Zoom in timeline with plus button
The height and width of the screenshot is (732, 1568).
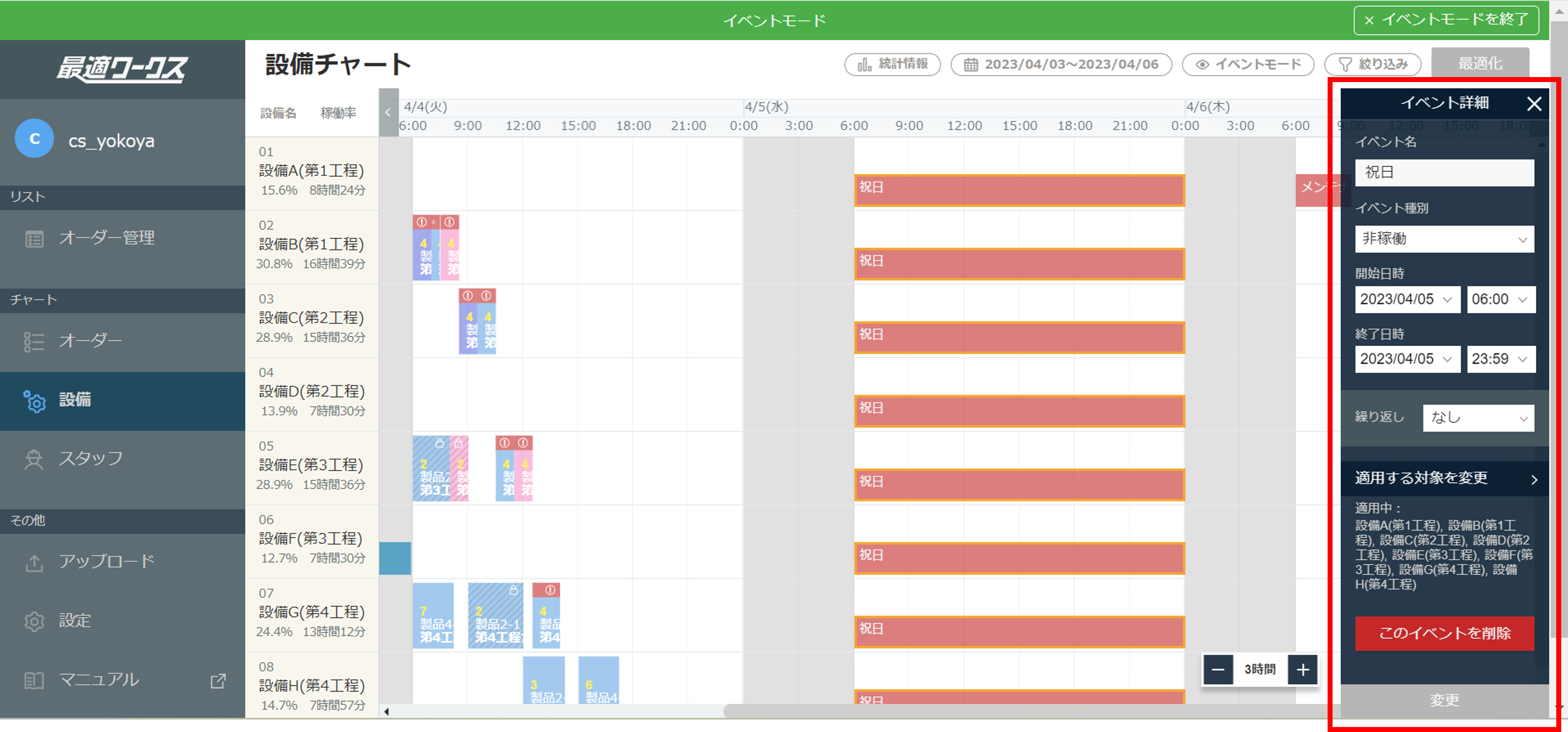[x=1303, y=670]
